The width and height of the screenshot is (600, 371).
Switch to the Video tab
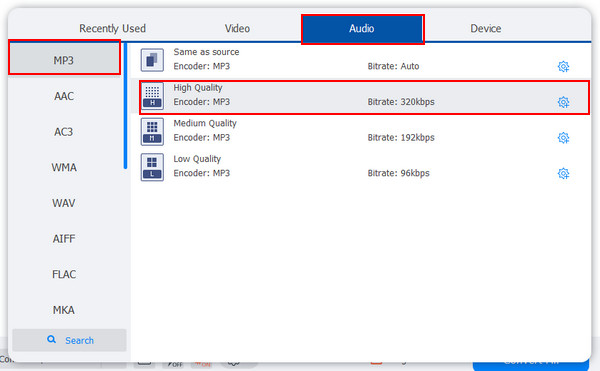coord(237,29)
